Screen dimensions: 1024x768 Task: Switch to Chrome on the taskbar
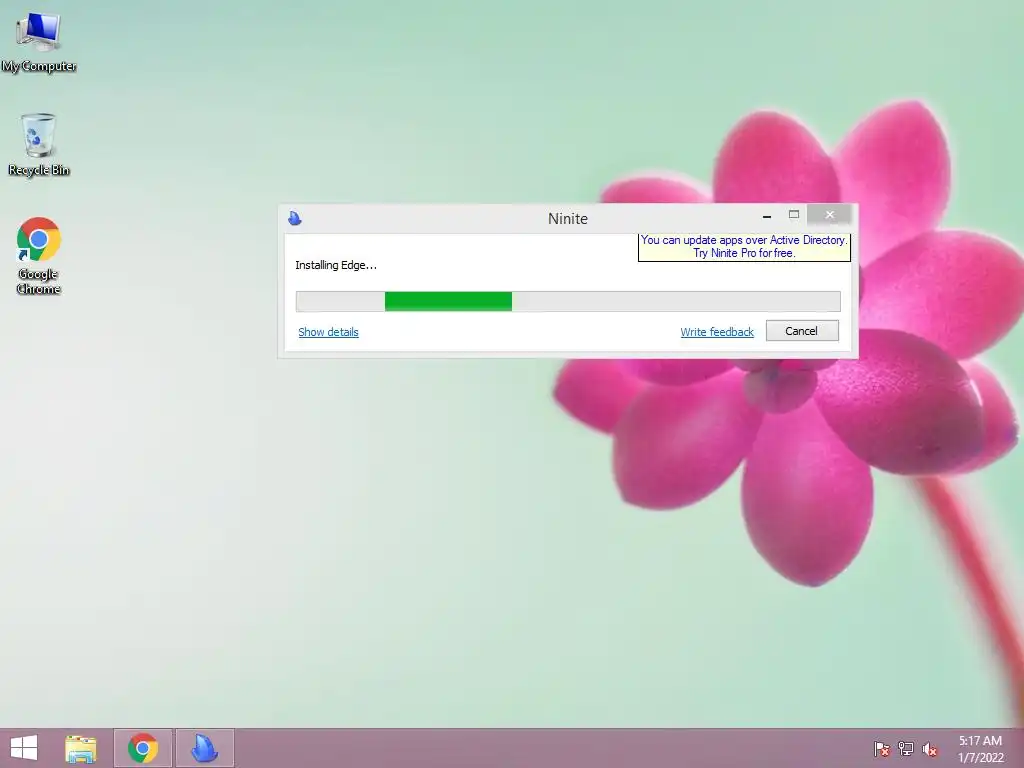[x=143, y=748]
